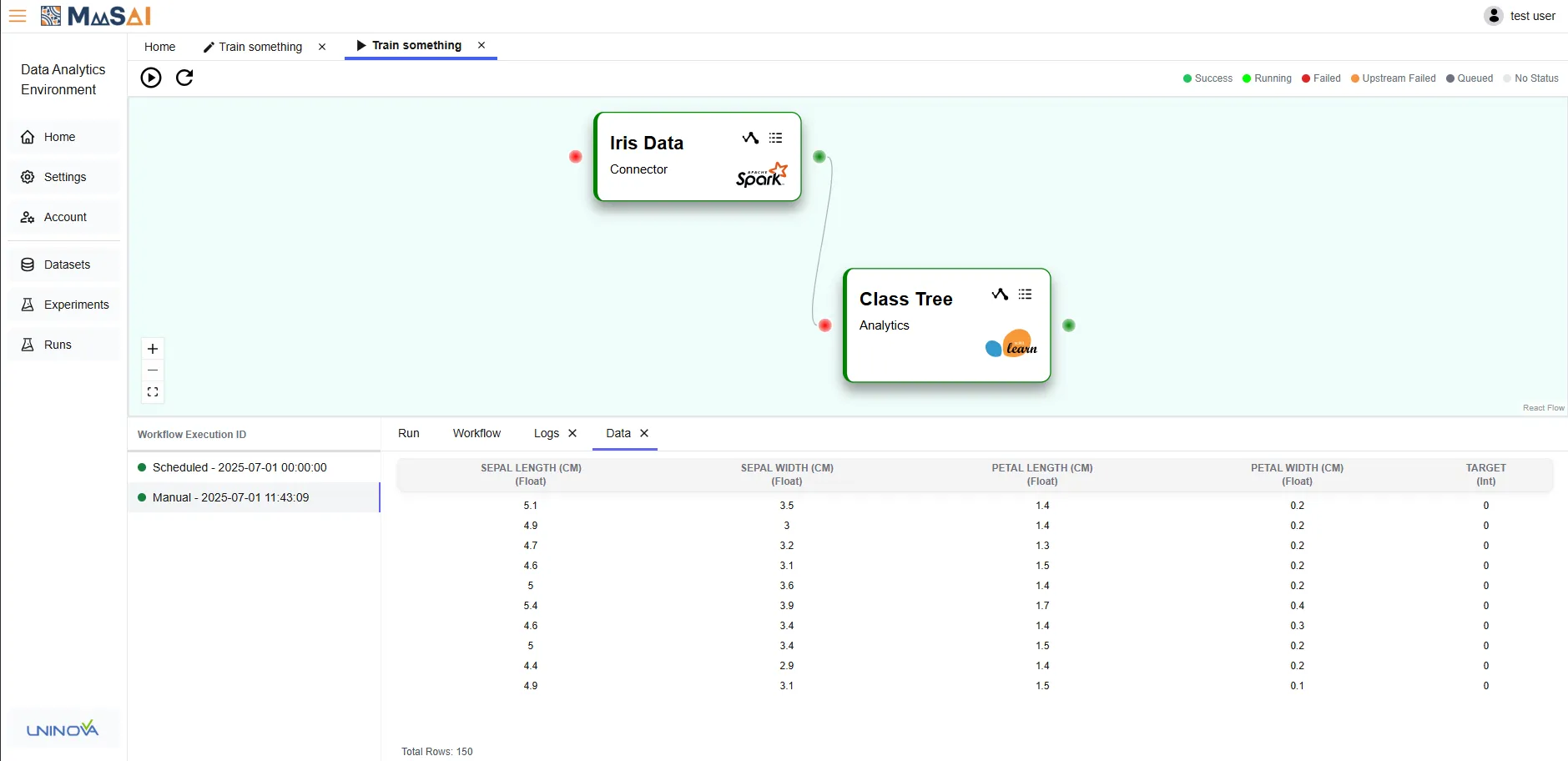Fit the flow canvas to view

(x=153, y=392)
